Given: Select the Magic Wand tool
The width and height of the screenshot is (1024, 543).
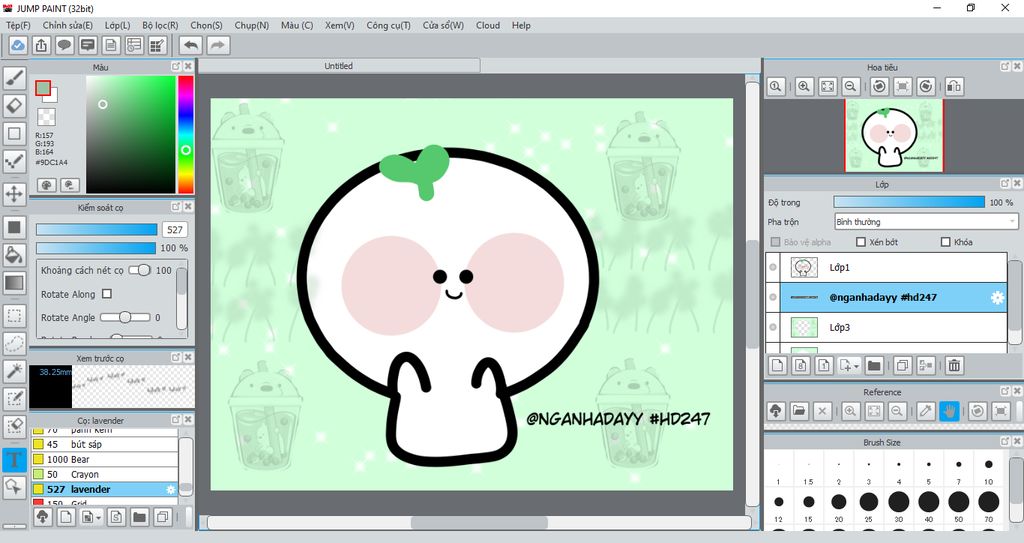Looking at the screenshot, I should [14, 371].
